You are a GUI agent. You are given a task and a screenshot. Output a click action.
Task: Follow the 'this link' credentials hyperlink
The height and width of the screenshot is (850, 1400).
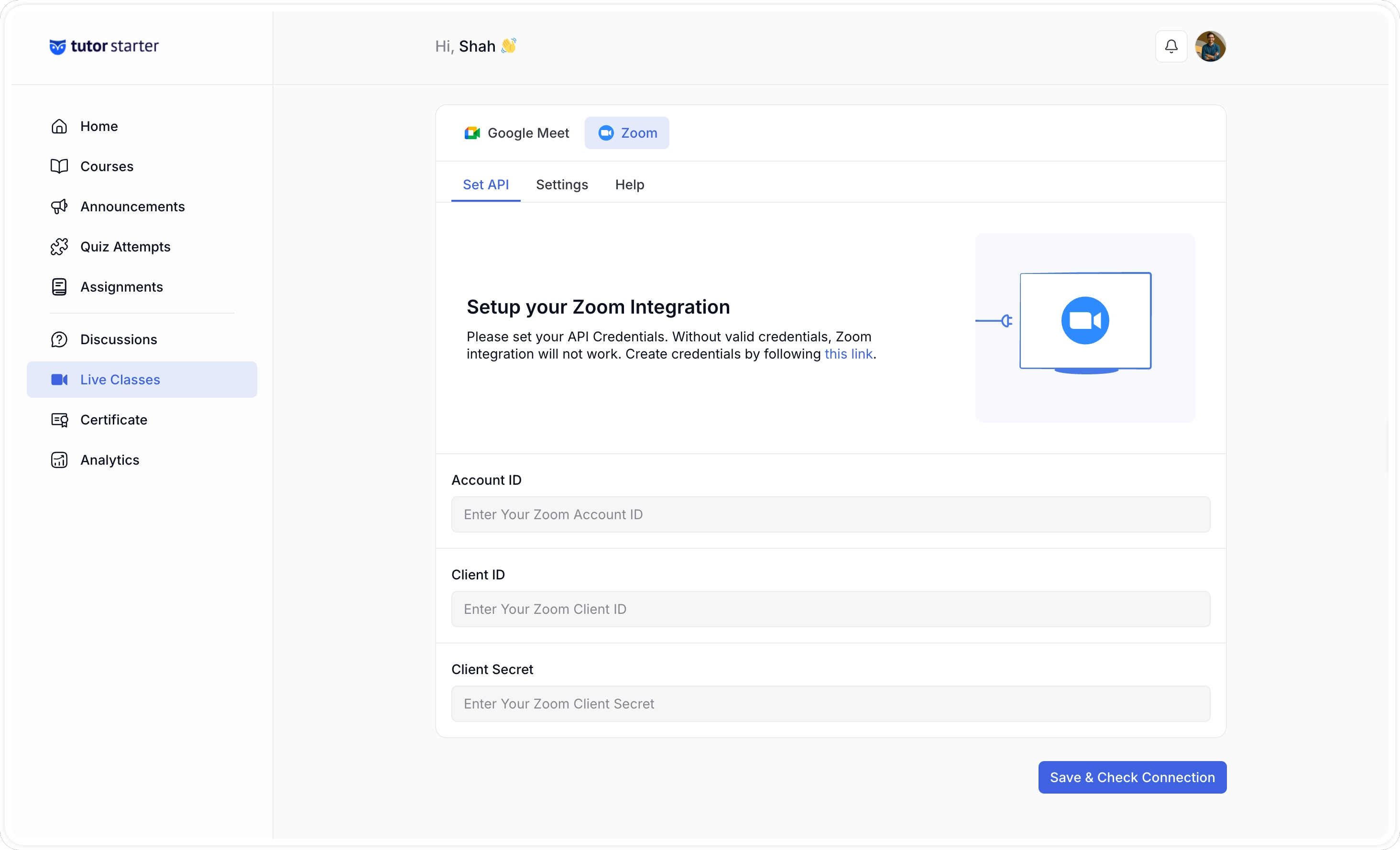(848, 354)
